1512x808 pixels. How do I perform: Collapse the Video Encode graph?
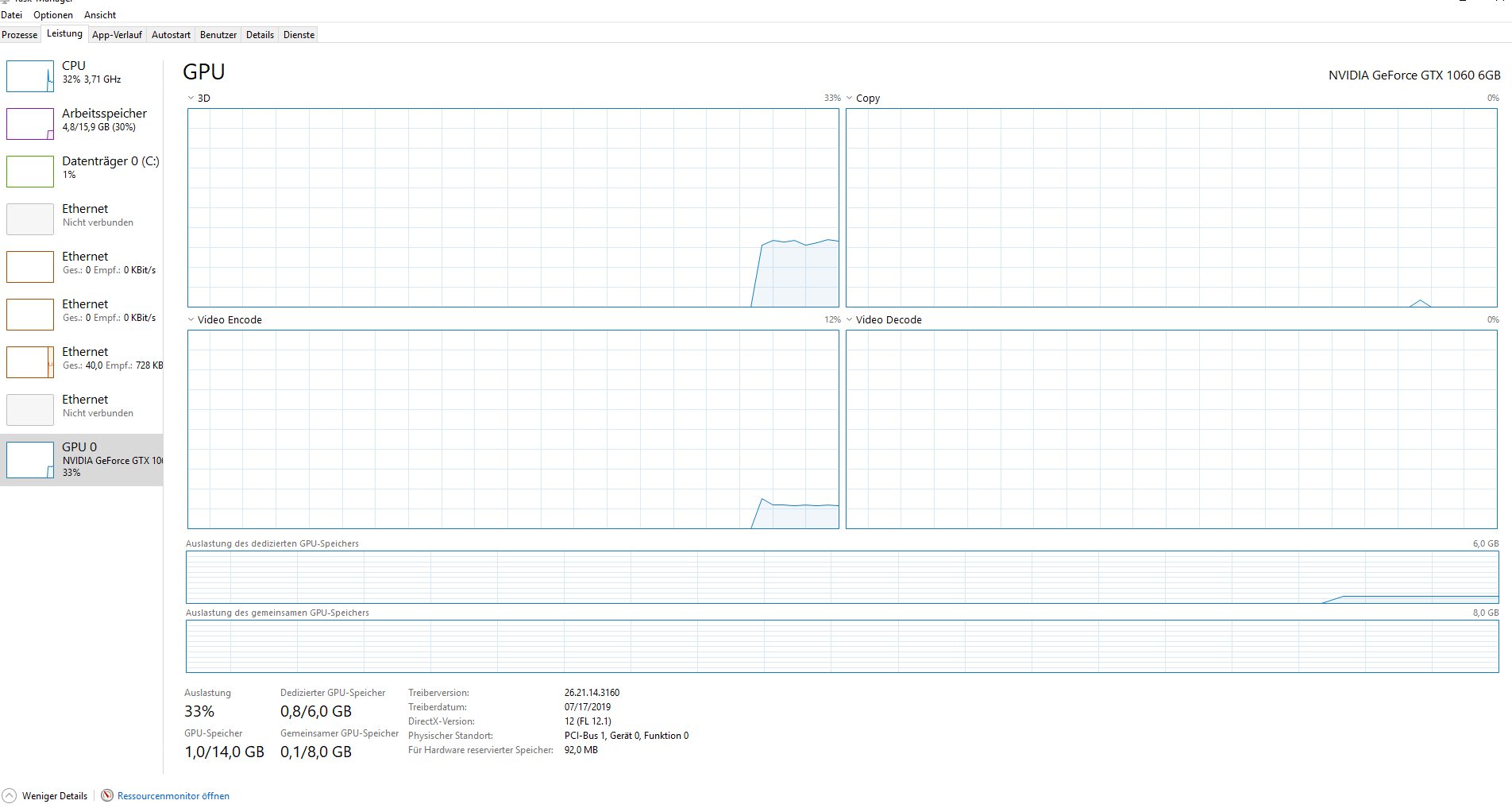(190, 319)
